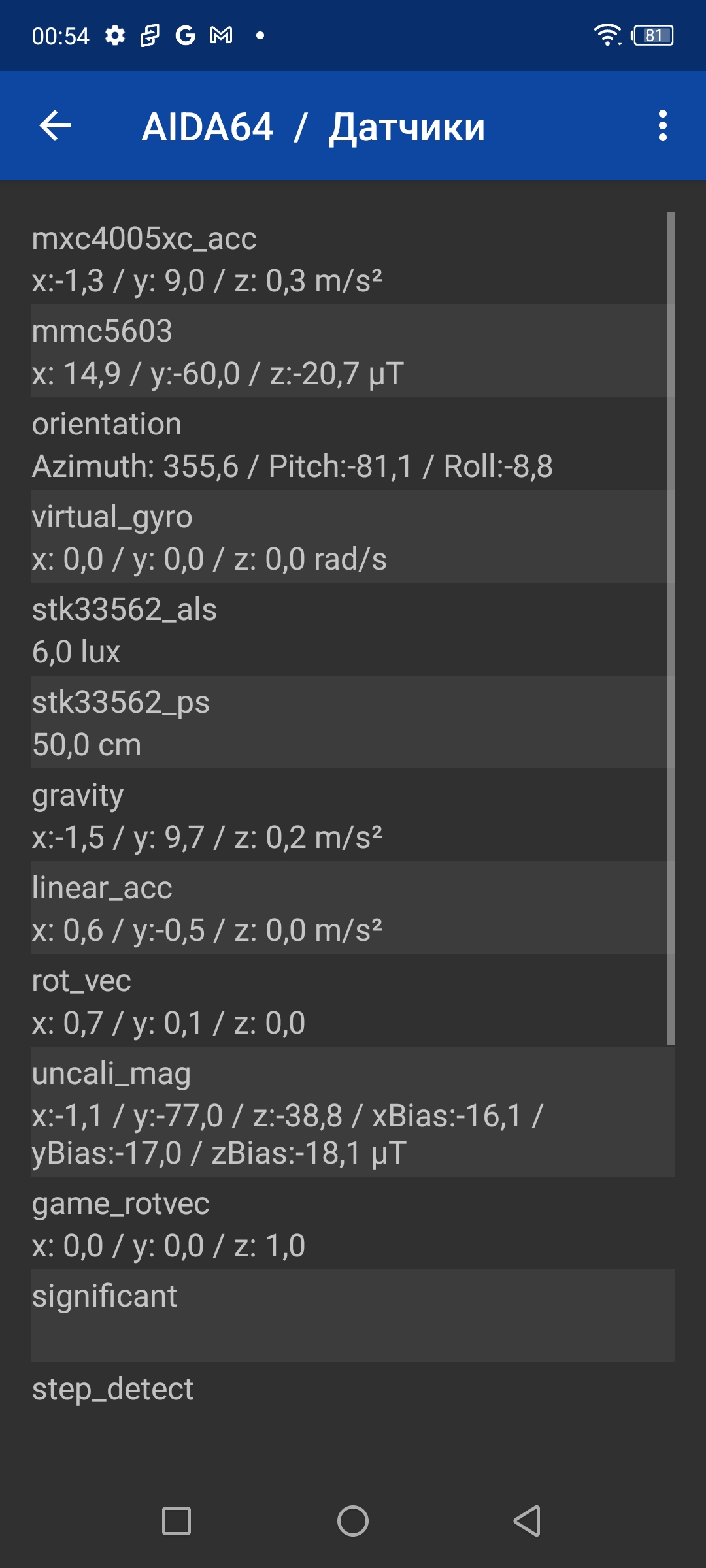Image resolution: width=706 pixels, height=1568 pixels.
Task: Tap the back arrow in header
Action: coord(55,126)
